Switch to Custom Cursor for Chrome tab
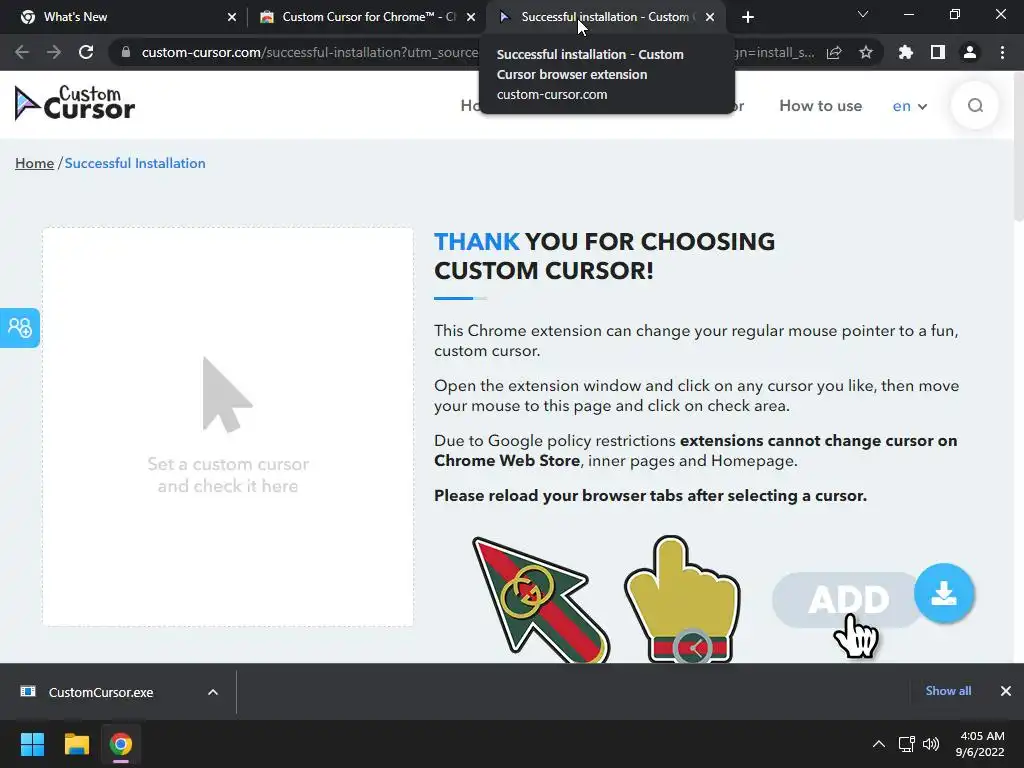This screenshot has width=1024, height=768. click(x=368, y=17)
